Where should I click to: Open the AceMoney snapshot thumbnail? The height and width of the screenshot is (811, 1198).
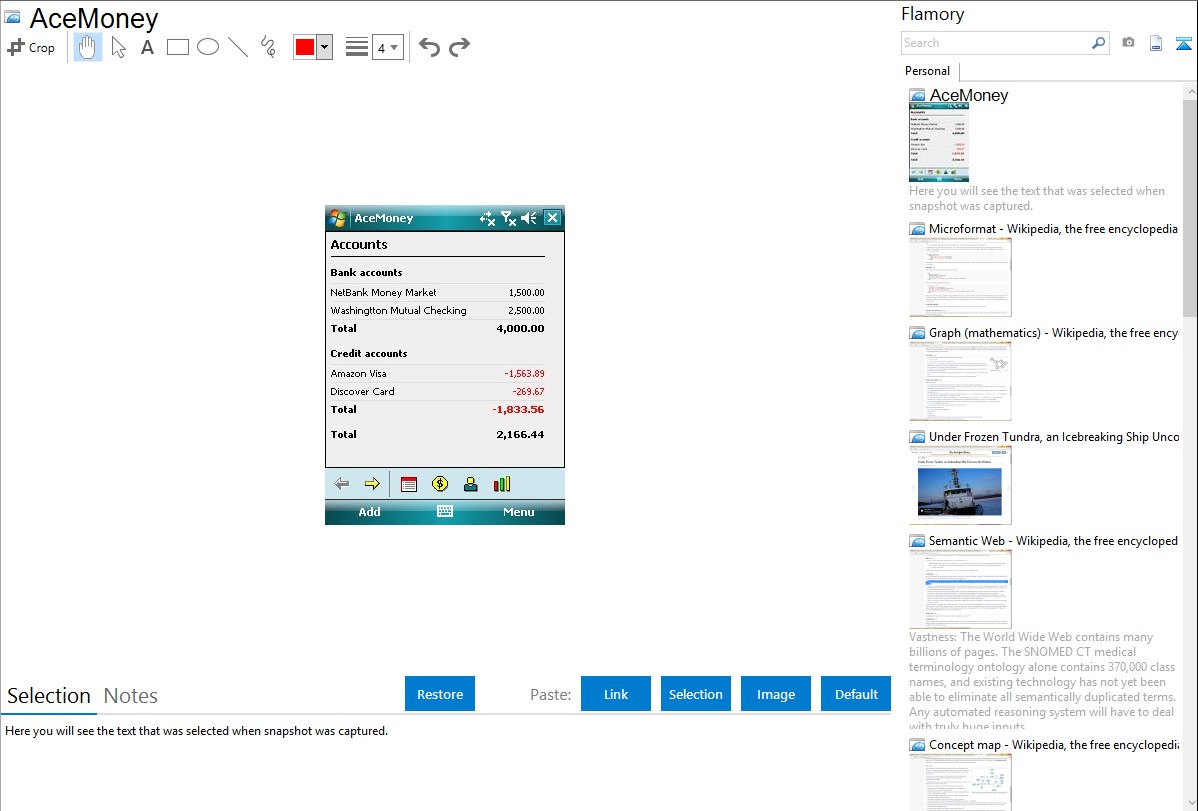939,143
